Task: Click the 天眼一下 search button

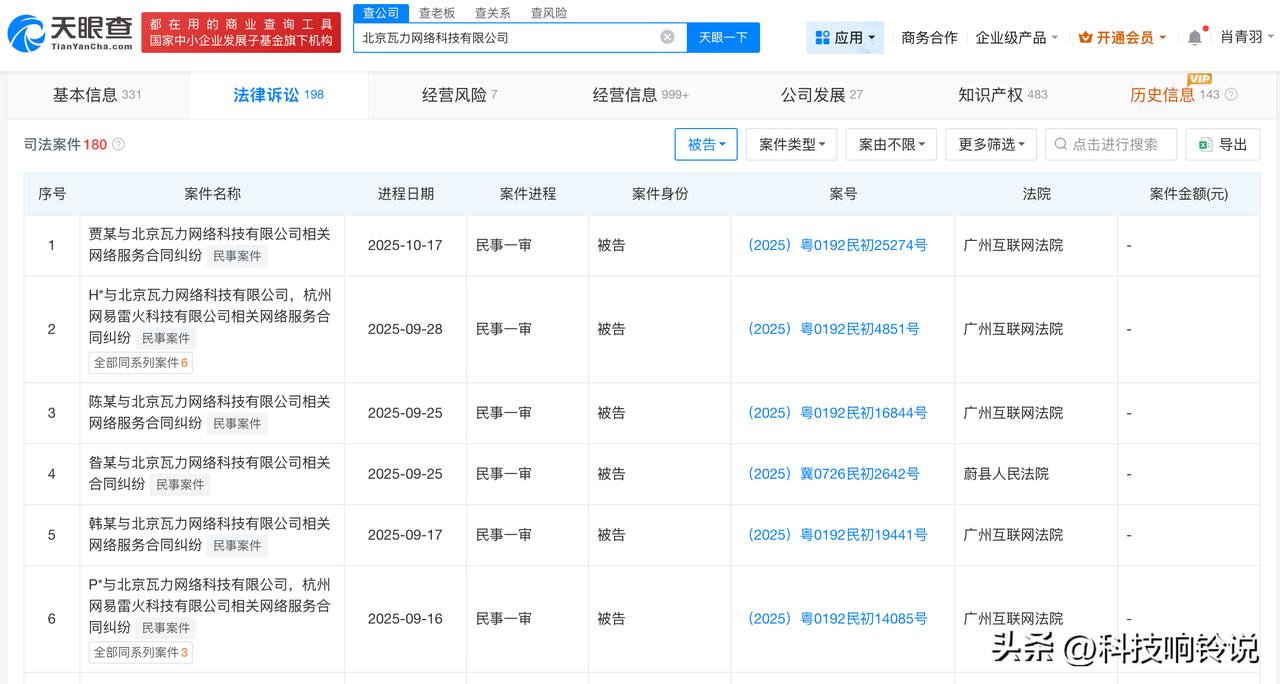Action: tap(723, 38)
